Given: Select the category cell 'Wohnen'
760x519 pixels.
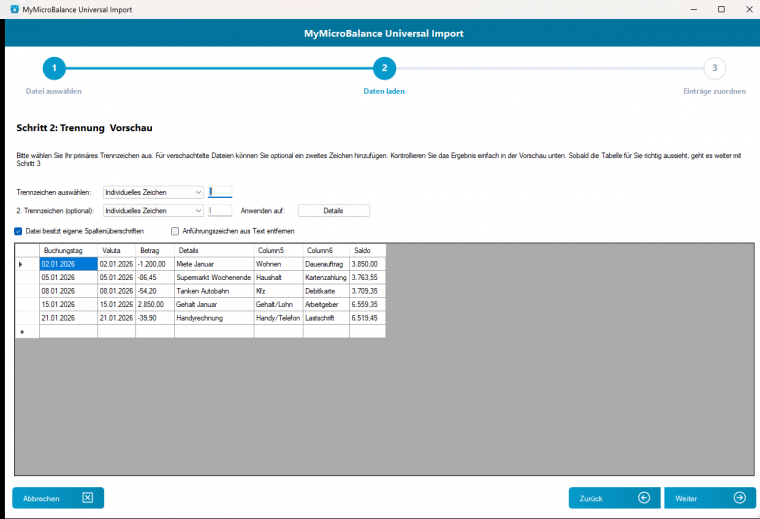Looking at the screenshot, I should pos(278,264).
